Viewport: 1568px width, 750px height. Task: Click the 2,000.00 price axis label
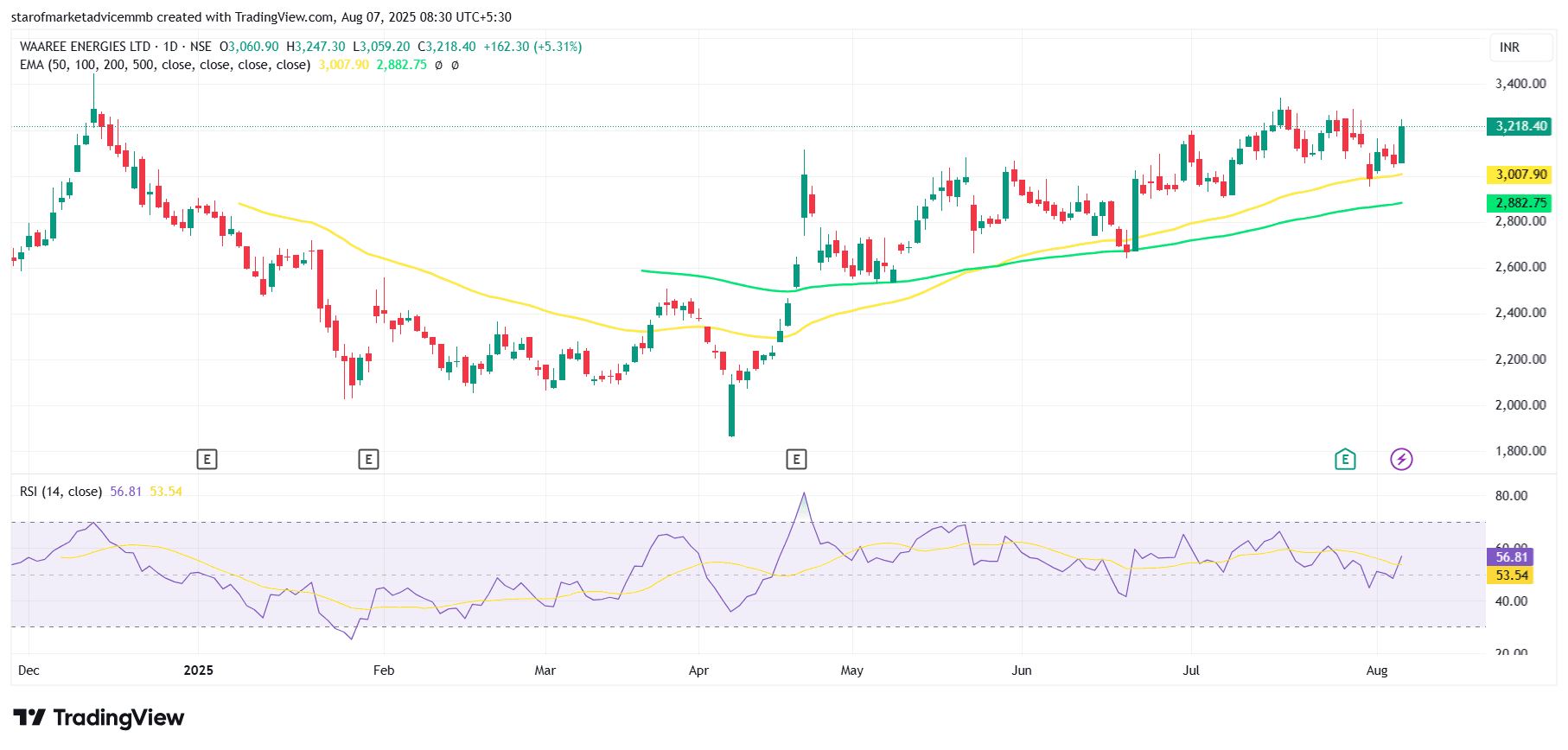coord(1520,405)
